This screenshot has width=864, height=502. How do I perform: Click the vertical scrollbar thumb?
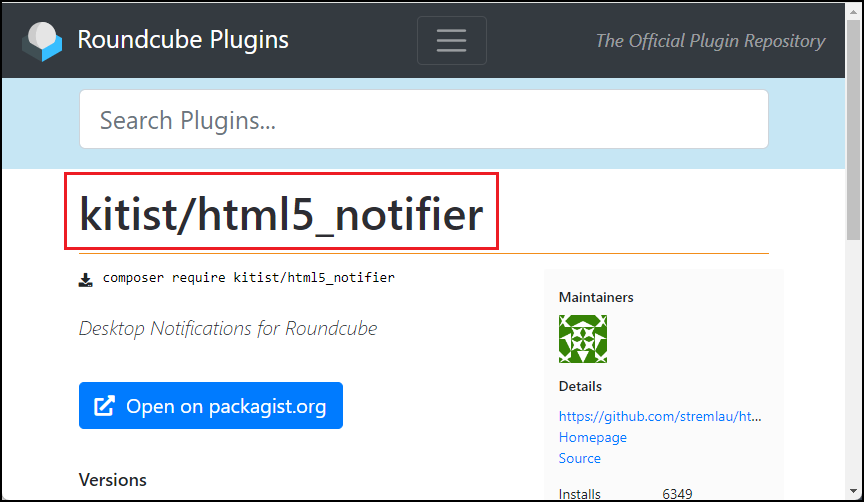click(x=854, y=129)
